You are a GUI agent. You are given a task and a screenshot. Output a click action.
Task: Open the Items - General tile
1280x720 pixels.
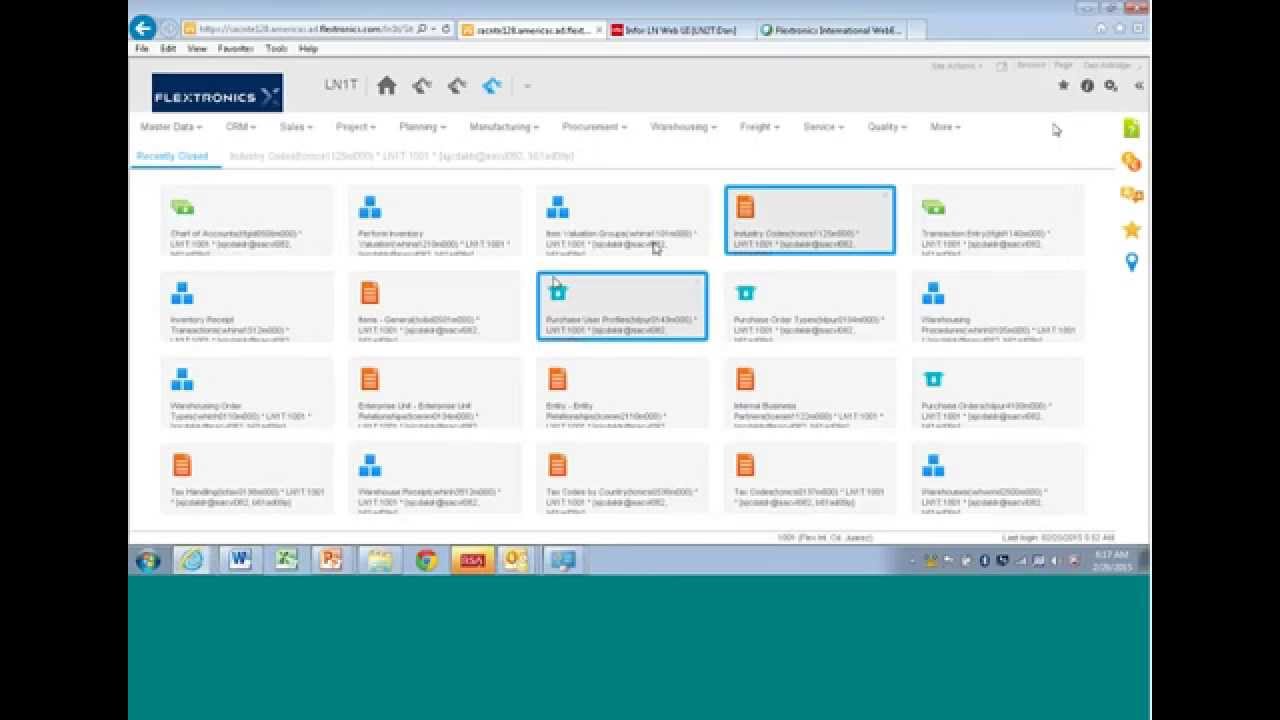(x=434, y=306)
